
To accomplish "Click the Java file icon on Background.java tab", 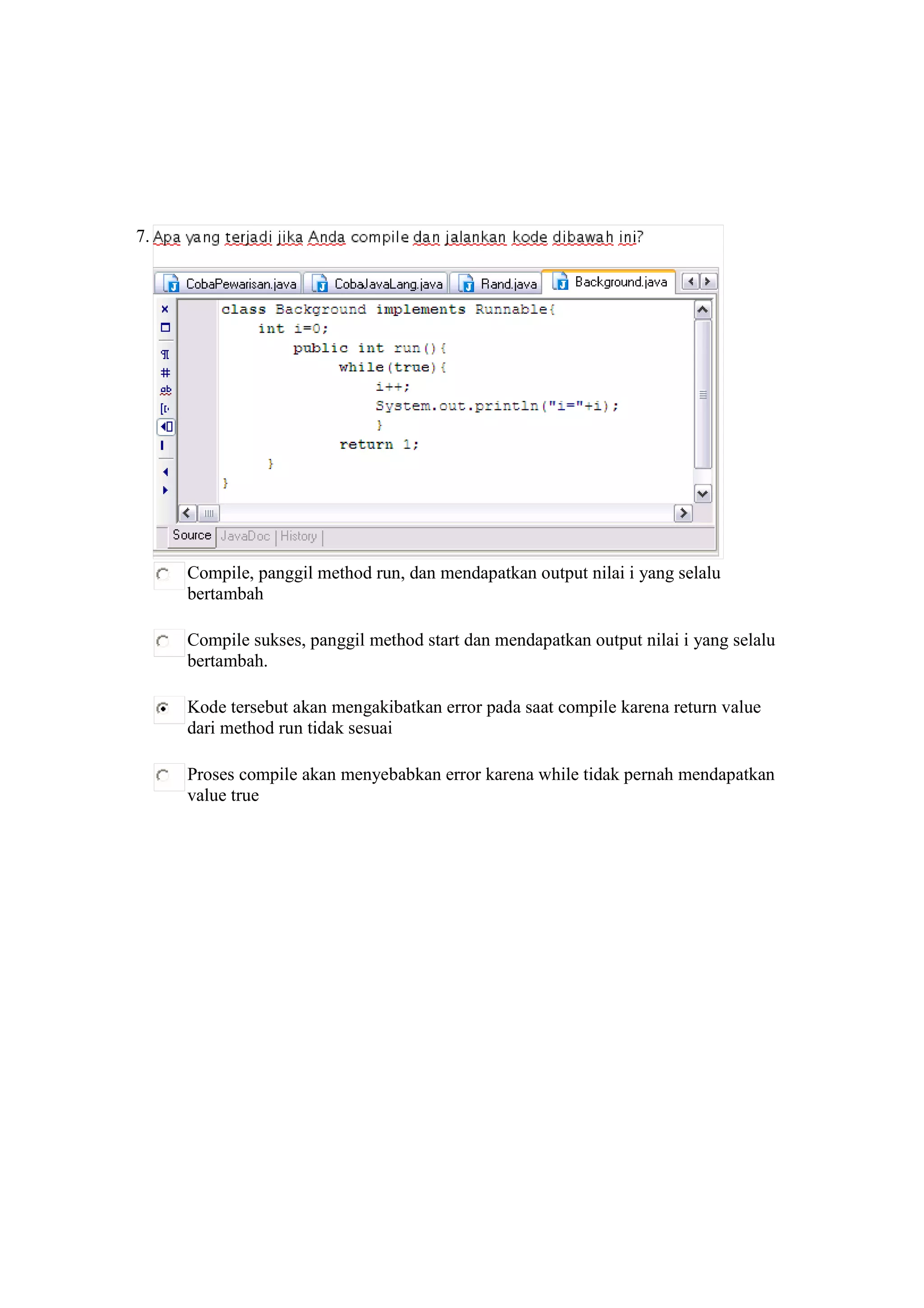I will [x=561, y=281].
